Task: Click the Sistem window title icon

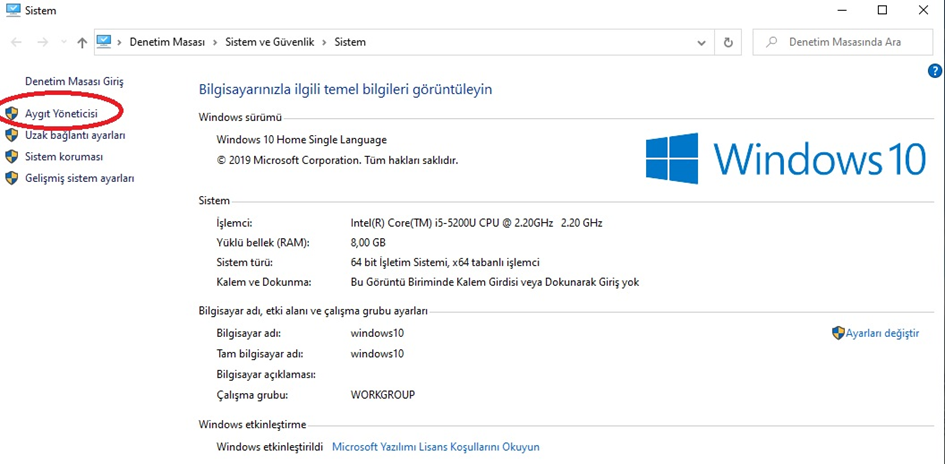Action: [x=12, y=10]
